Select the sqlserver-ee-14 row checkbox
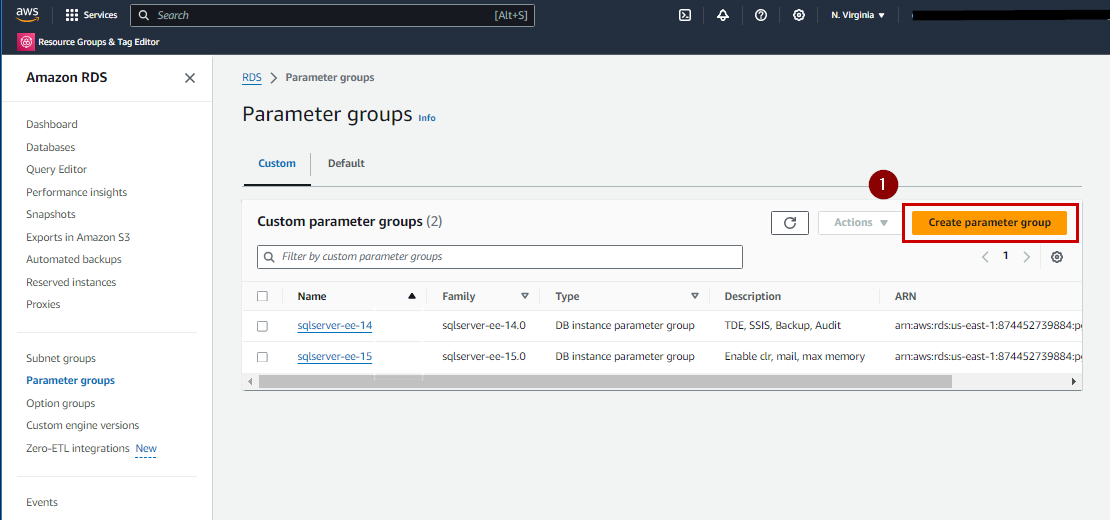 [262, 326]
